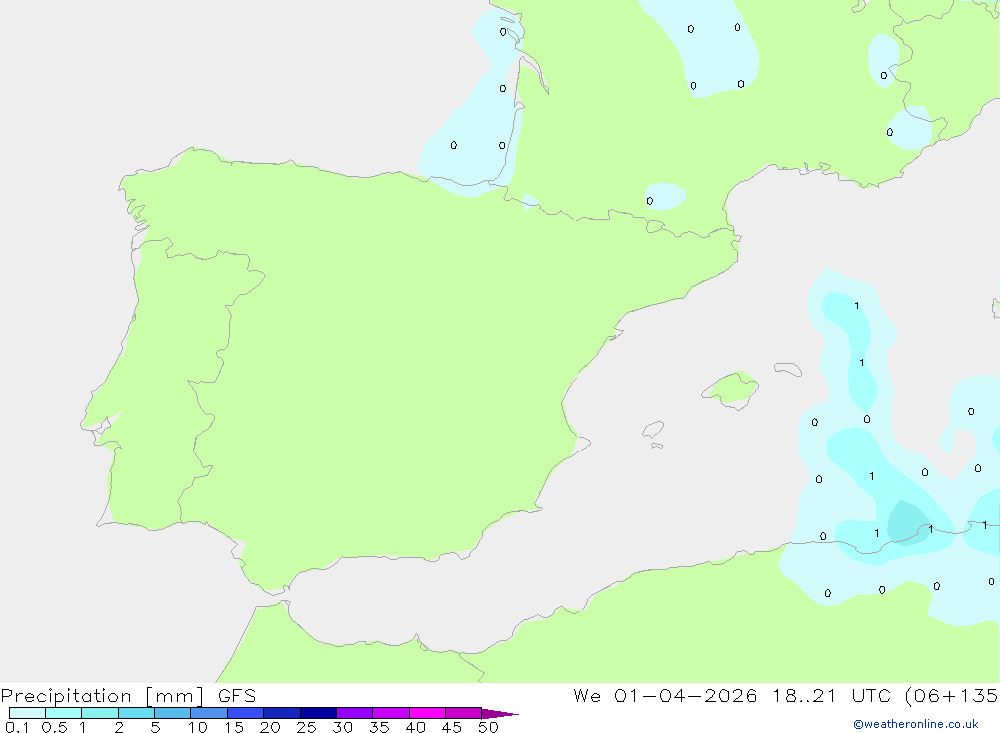Click the 45–50 mm legend color box
This screenshot has height=733, width=1000.
[x=463, y=713]
